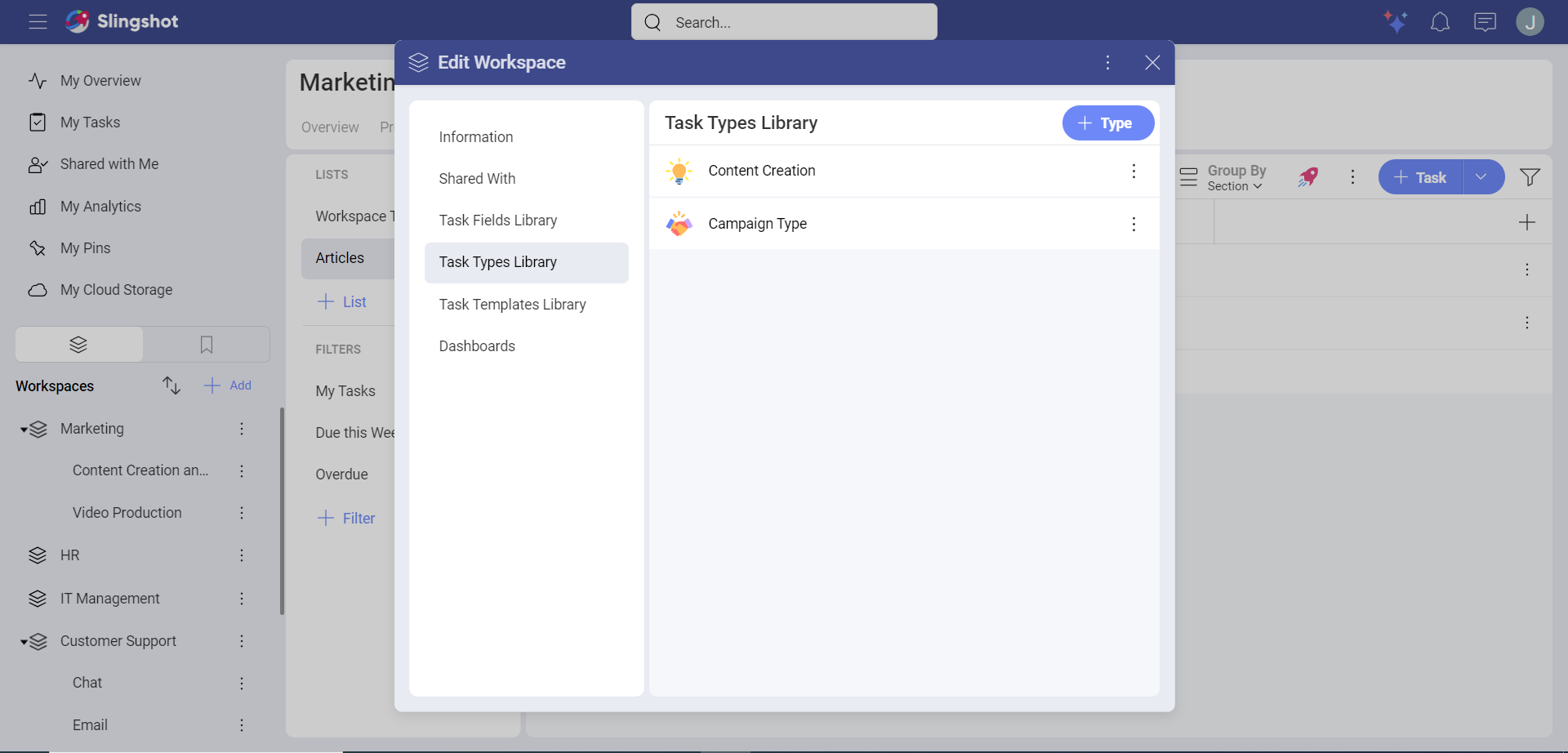Open the HR workspace

click(x=70, y=555)
